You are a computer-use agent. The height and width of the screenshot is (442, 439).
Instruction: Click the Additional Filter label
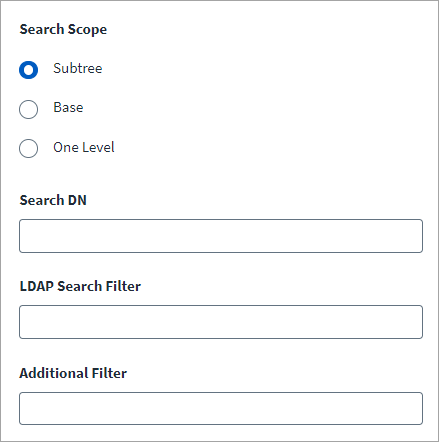tap(73, 373)
